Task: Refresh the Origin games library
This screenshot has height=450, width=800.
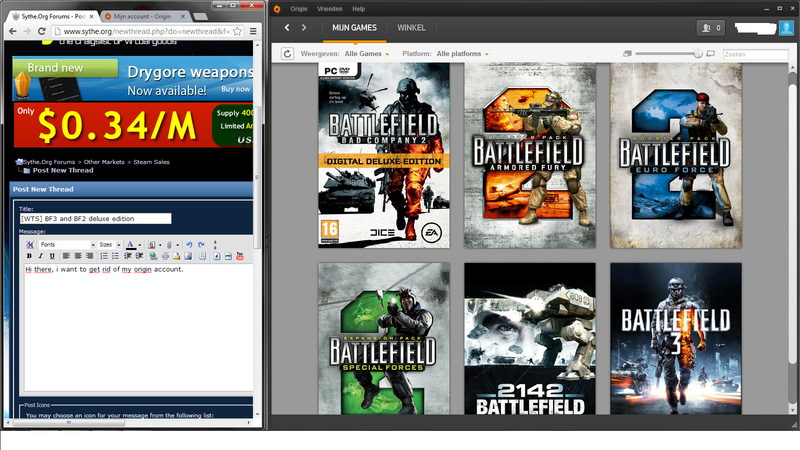Action: tap(287, 54)
